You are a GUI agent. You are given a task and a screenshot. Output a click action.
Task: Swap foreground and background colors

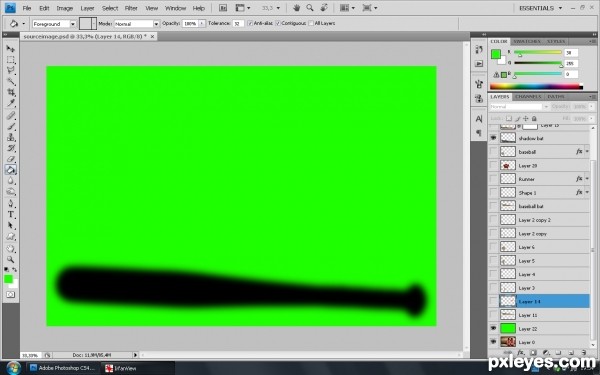point(15,270)
